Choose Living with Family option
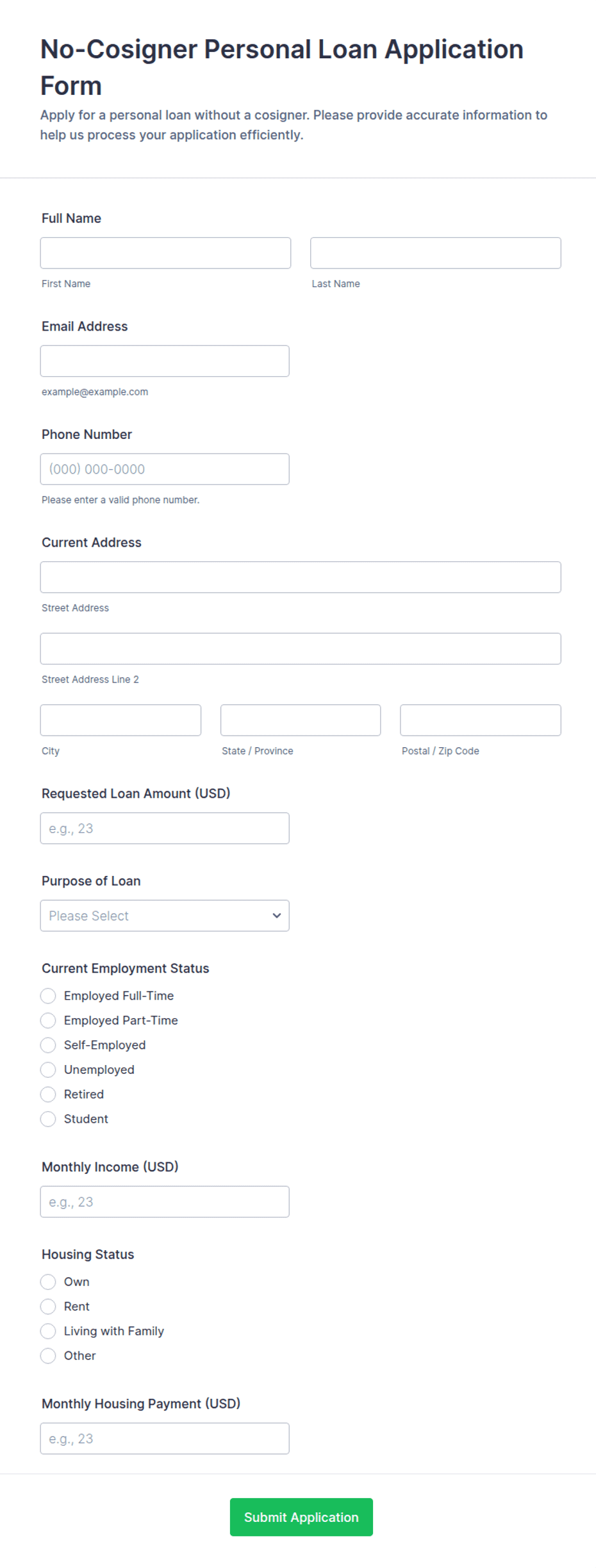 tap(48, 1331)
